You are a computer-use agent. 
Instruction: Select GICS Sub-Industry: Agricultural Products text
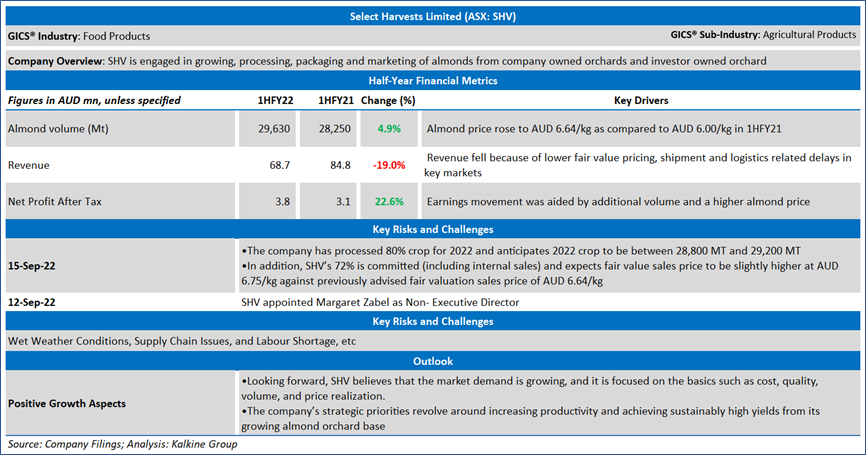[763, 35]
